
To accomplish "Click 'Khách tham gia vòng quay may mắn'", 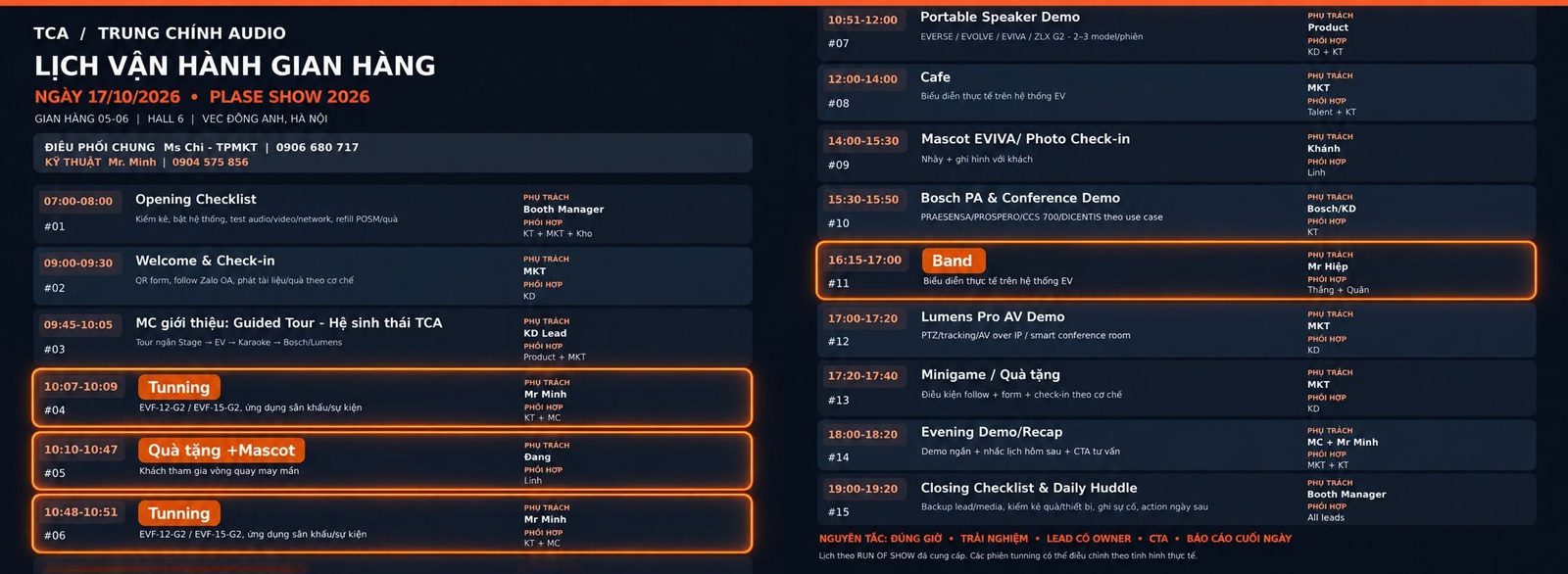I will [x=219, y=471].
